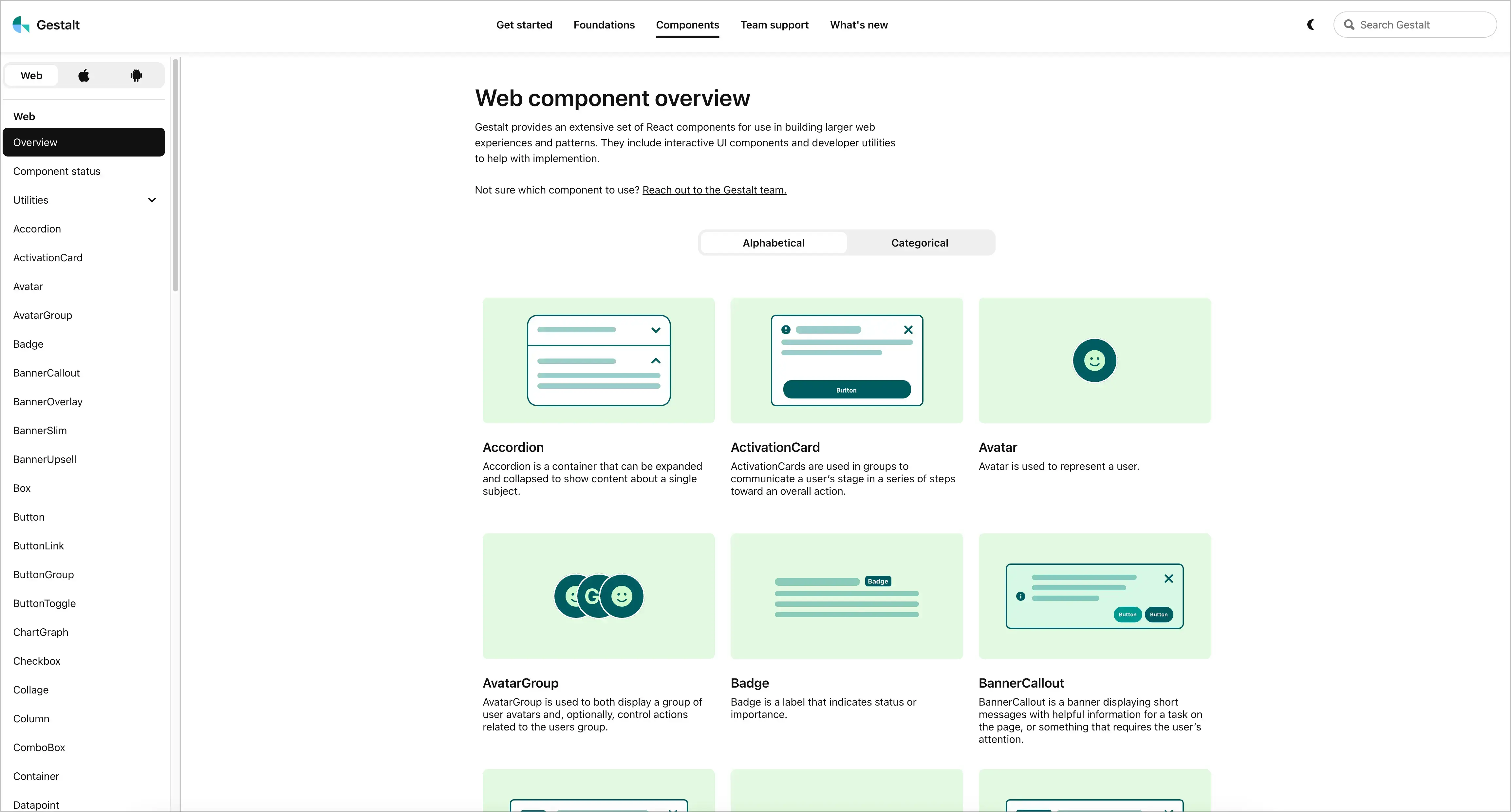Open Checkbox in the sidebar

pos(84,661)
